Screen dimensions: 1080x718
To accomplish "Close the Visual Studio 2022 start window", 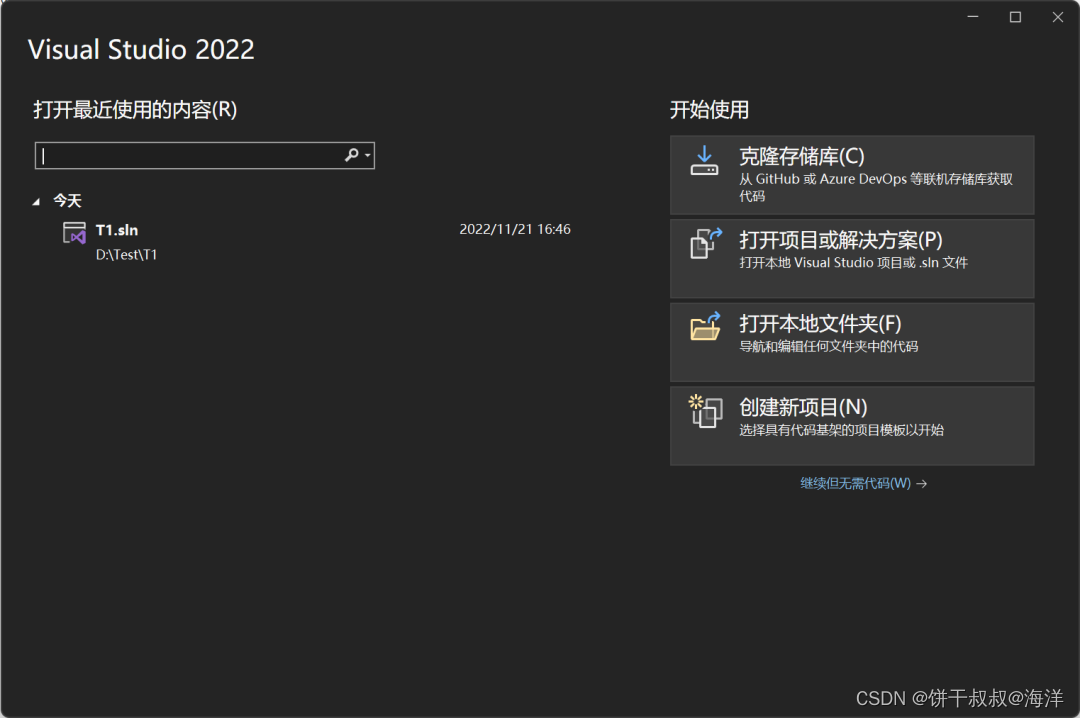I will [x=1058, y=17].
